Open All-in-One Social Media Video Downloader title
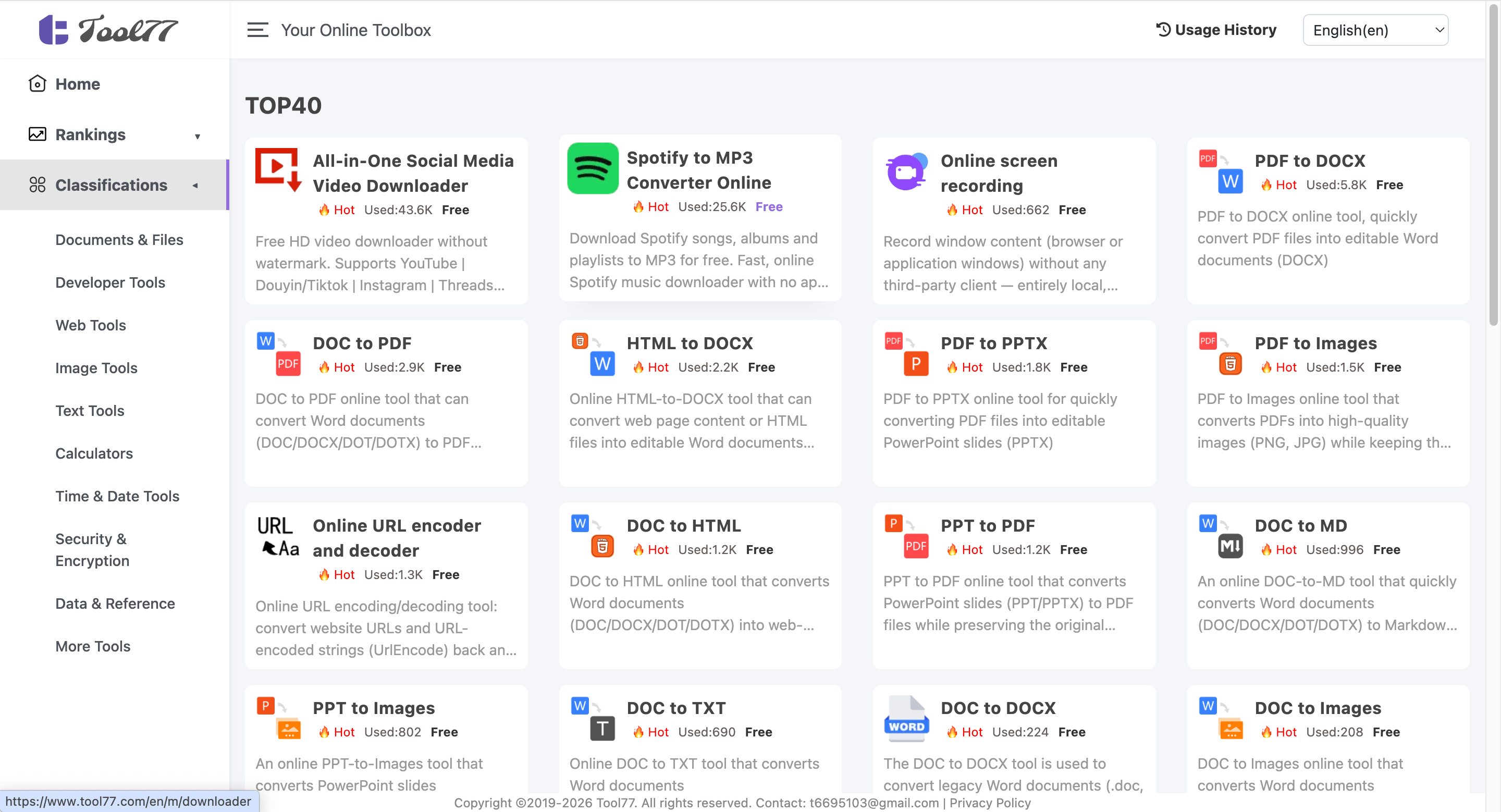Image resolution: width=1501 pixels, height=812 pixels. coord(413,173)
